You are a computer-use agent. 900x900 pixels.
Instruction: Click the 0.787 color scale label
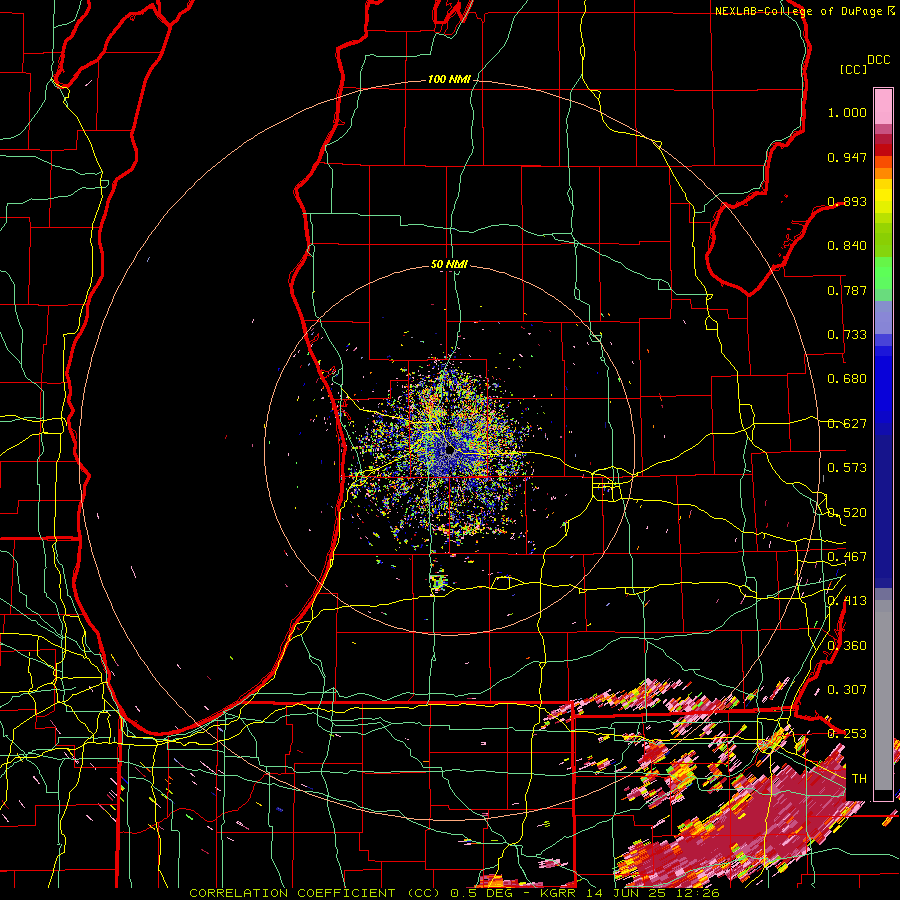[x=847, y=290]
